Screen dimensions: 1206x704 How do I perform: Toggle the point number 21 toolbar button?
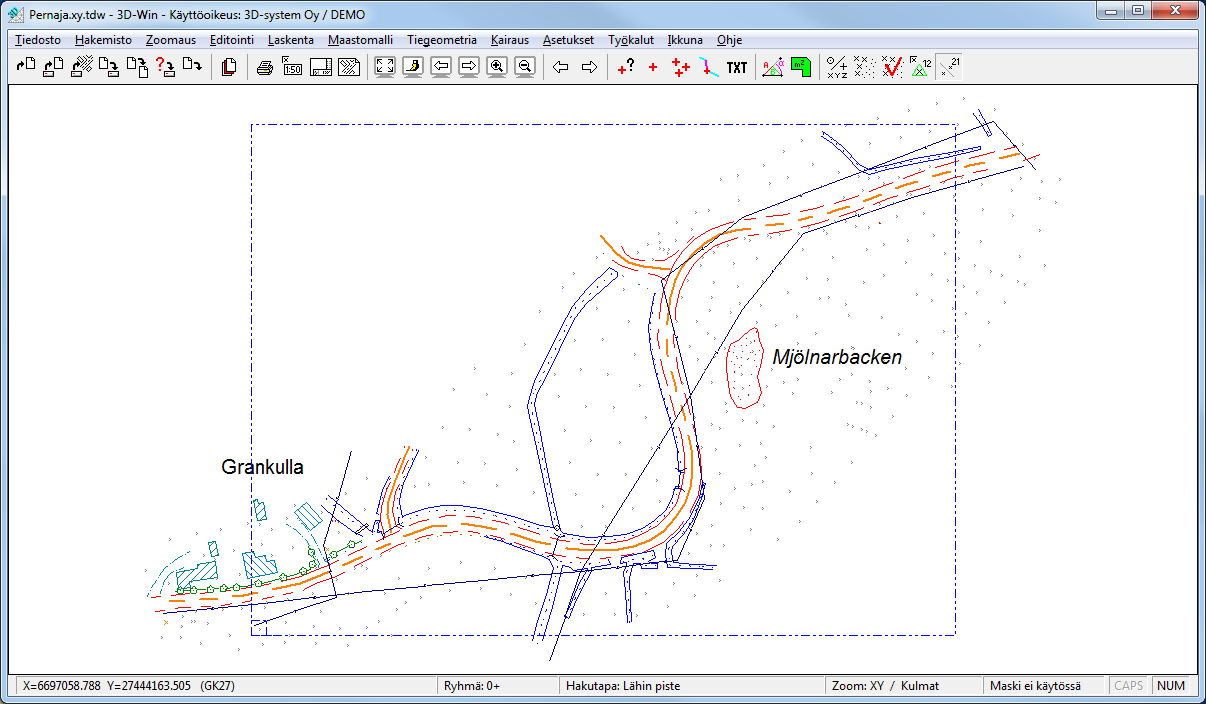(x=950, y=68)
